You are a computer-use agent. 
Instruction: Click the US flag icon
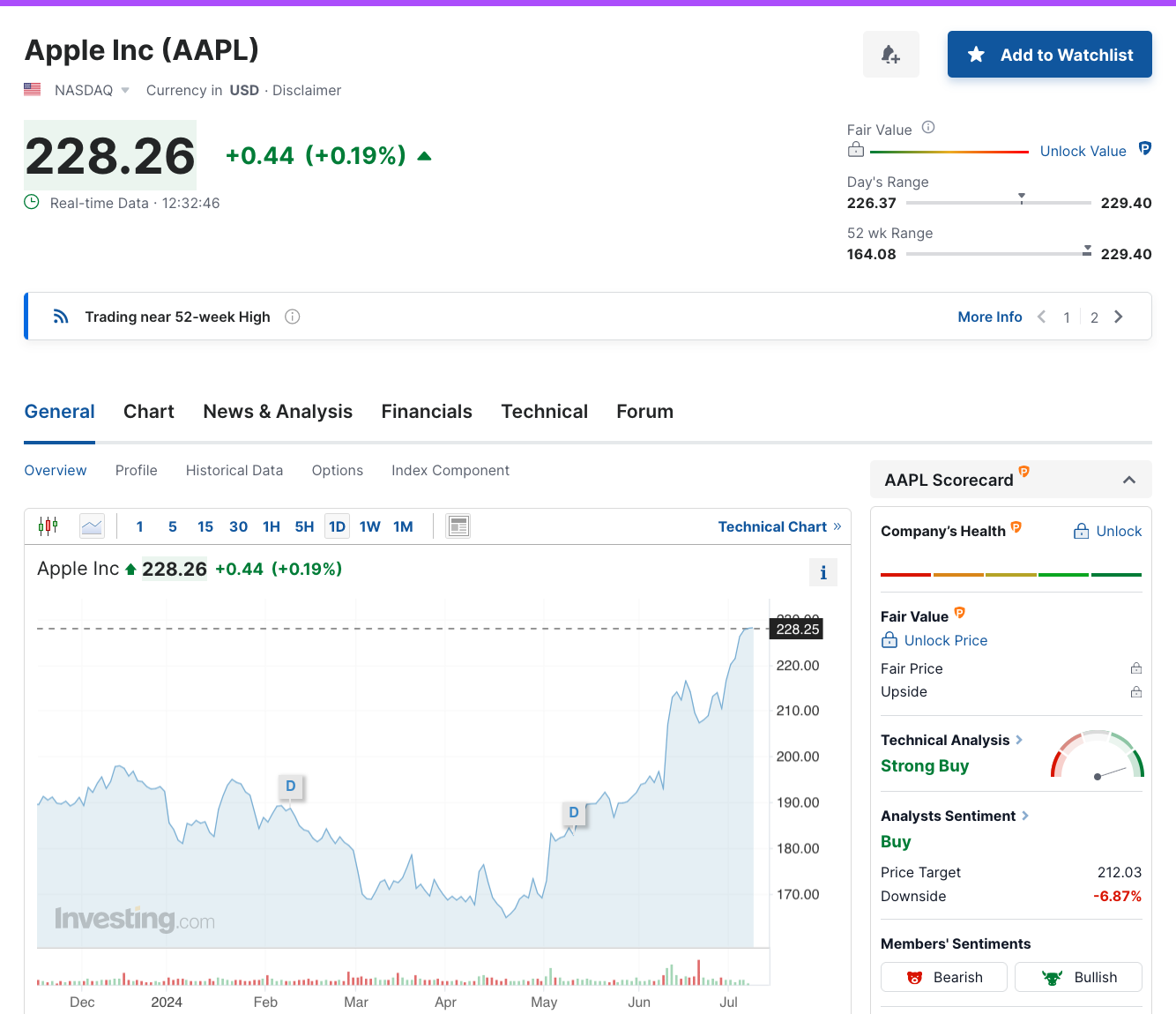click(x=33, y=89)
